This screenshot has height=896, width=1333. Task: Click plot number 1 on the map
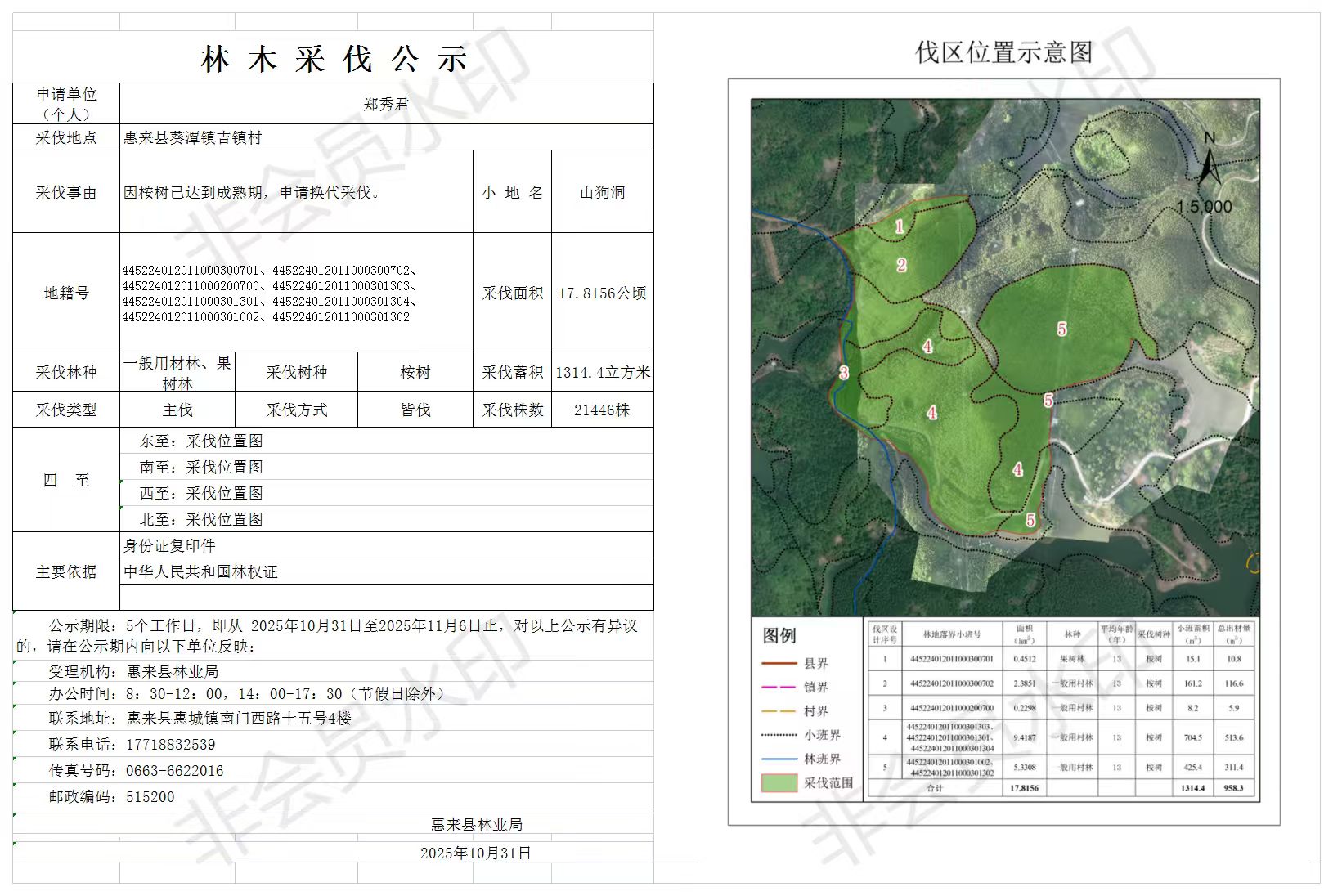(899, 226)
